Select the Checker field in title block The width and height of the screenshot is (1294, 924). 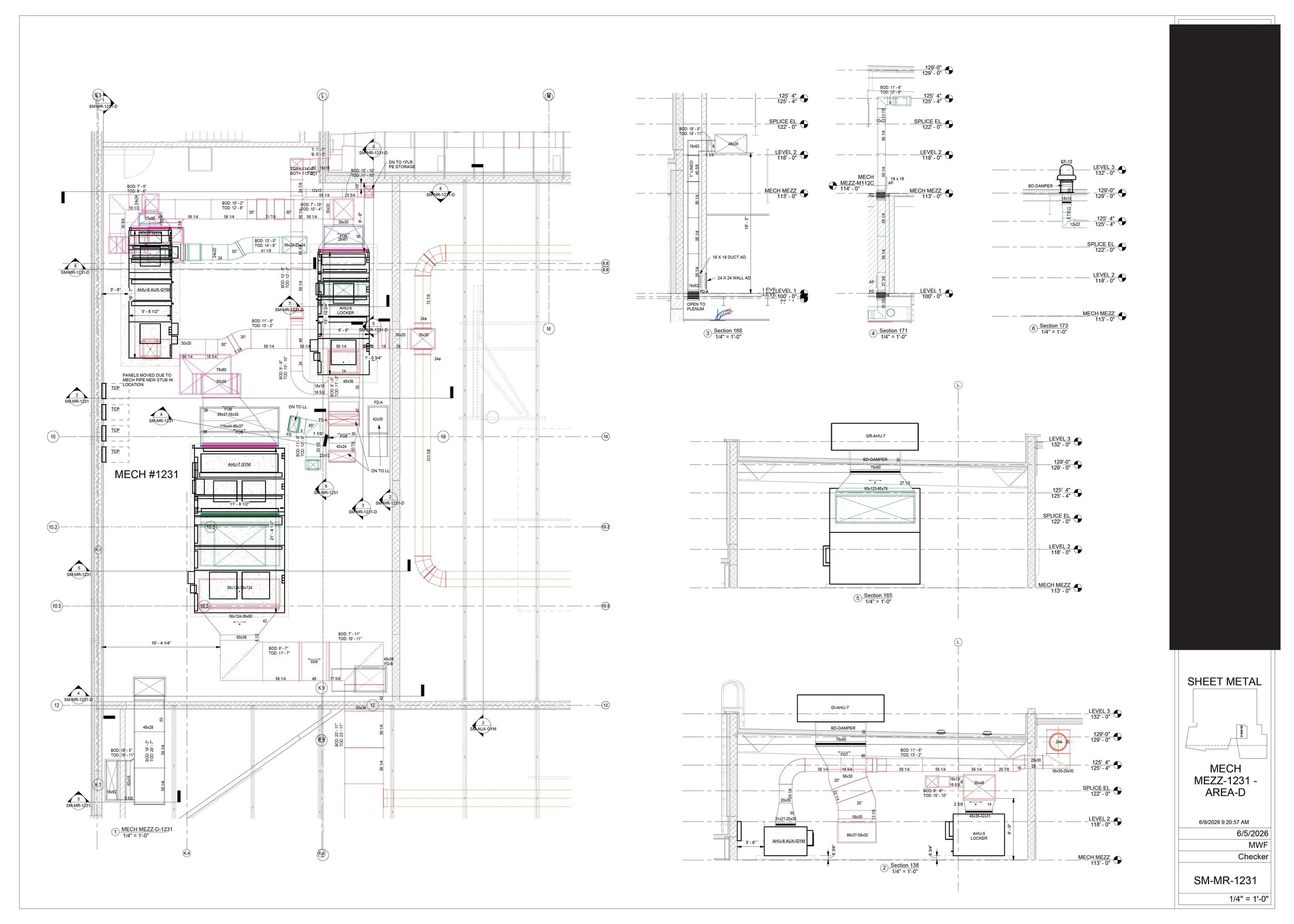coord(1253,856)
